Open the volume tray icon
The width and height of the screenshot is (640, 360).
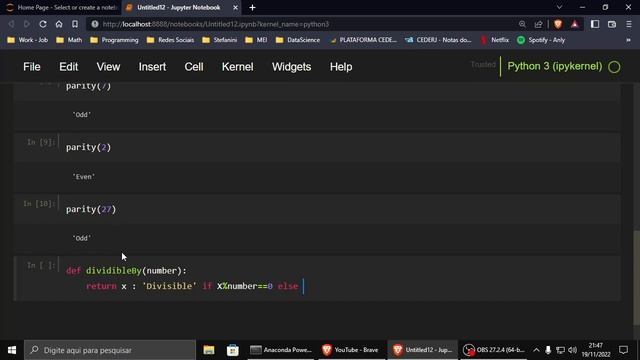[572, 350]
